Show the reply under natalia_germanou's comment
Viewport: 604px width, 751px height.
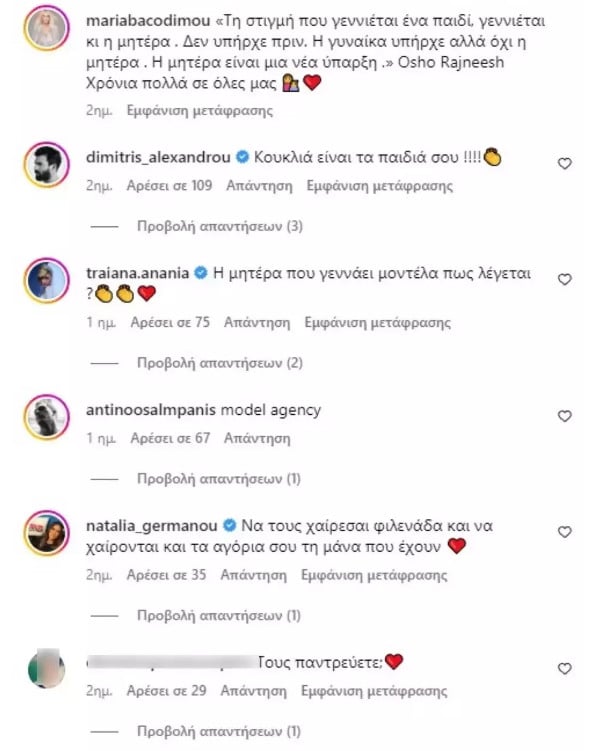218,615
